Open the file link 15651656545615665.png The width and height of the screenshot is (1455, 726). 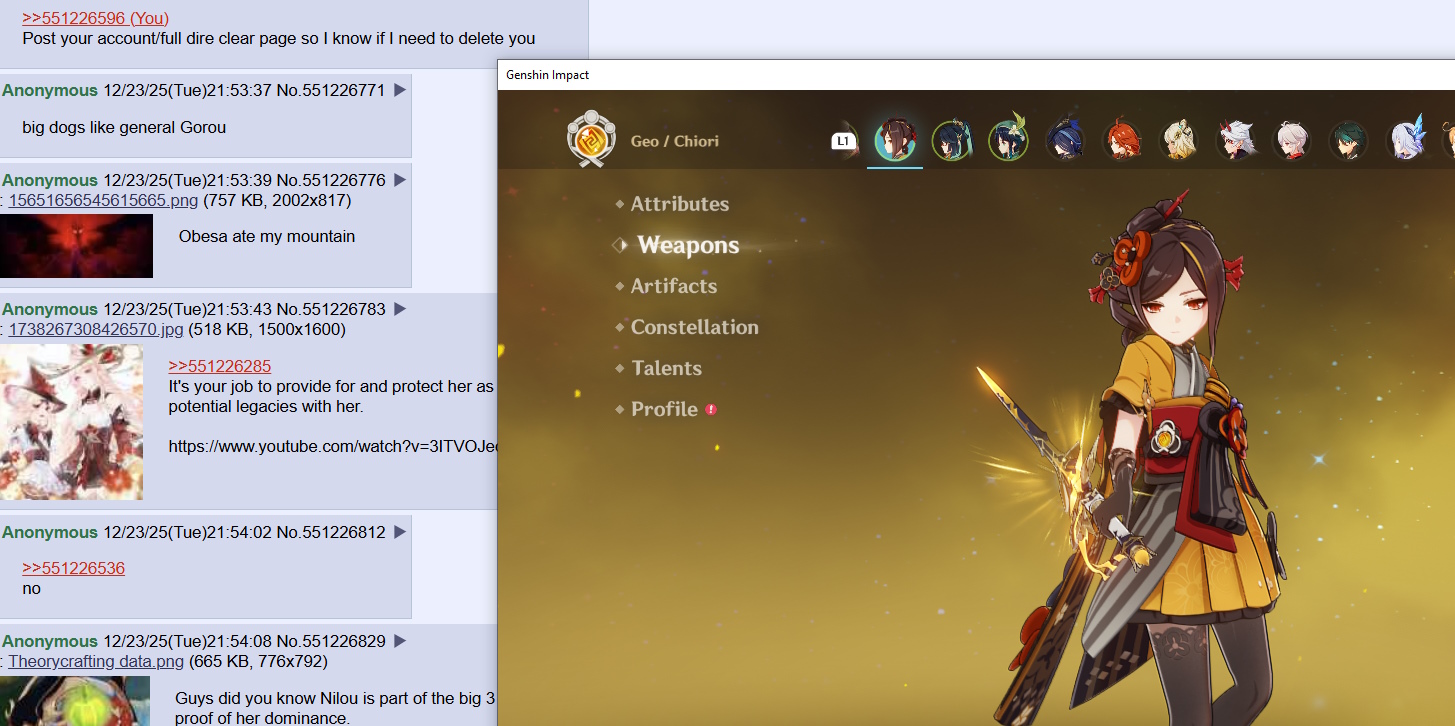104,200
